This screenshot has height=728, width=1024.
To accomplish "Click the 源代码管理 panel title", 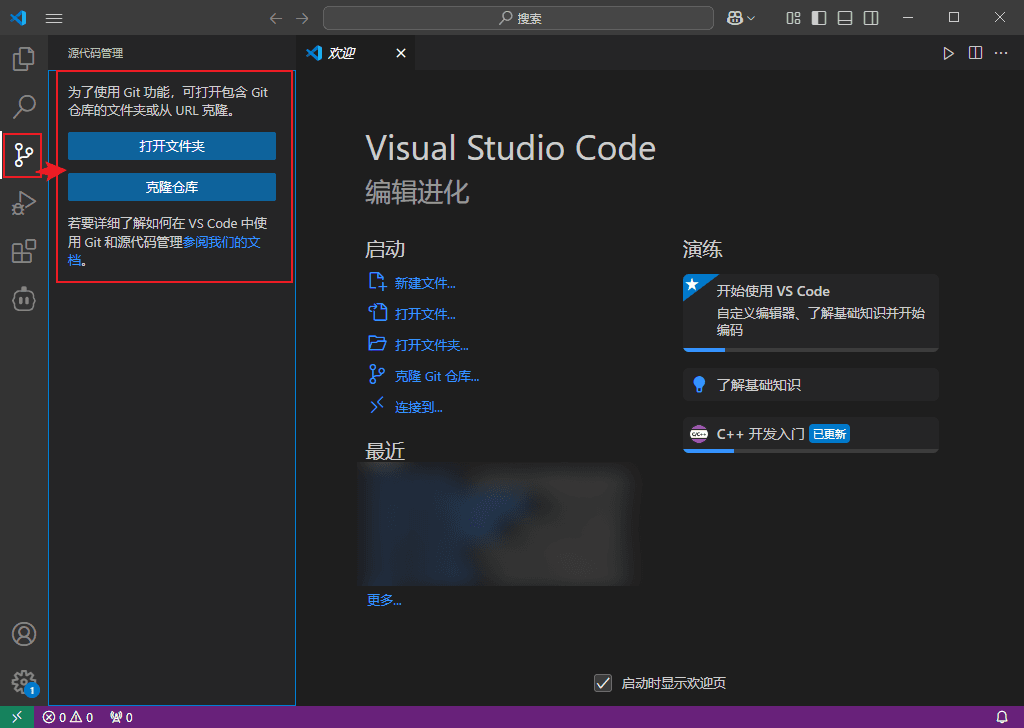I will click(x=95, y=53).
